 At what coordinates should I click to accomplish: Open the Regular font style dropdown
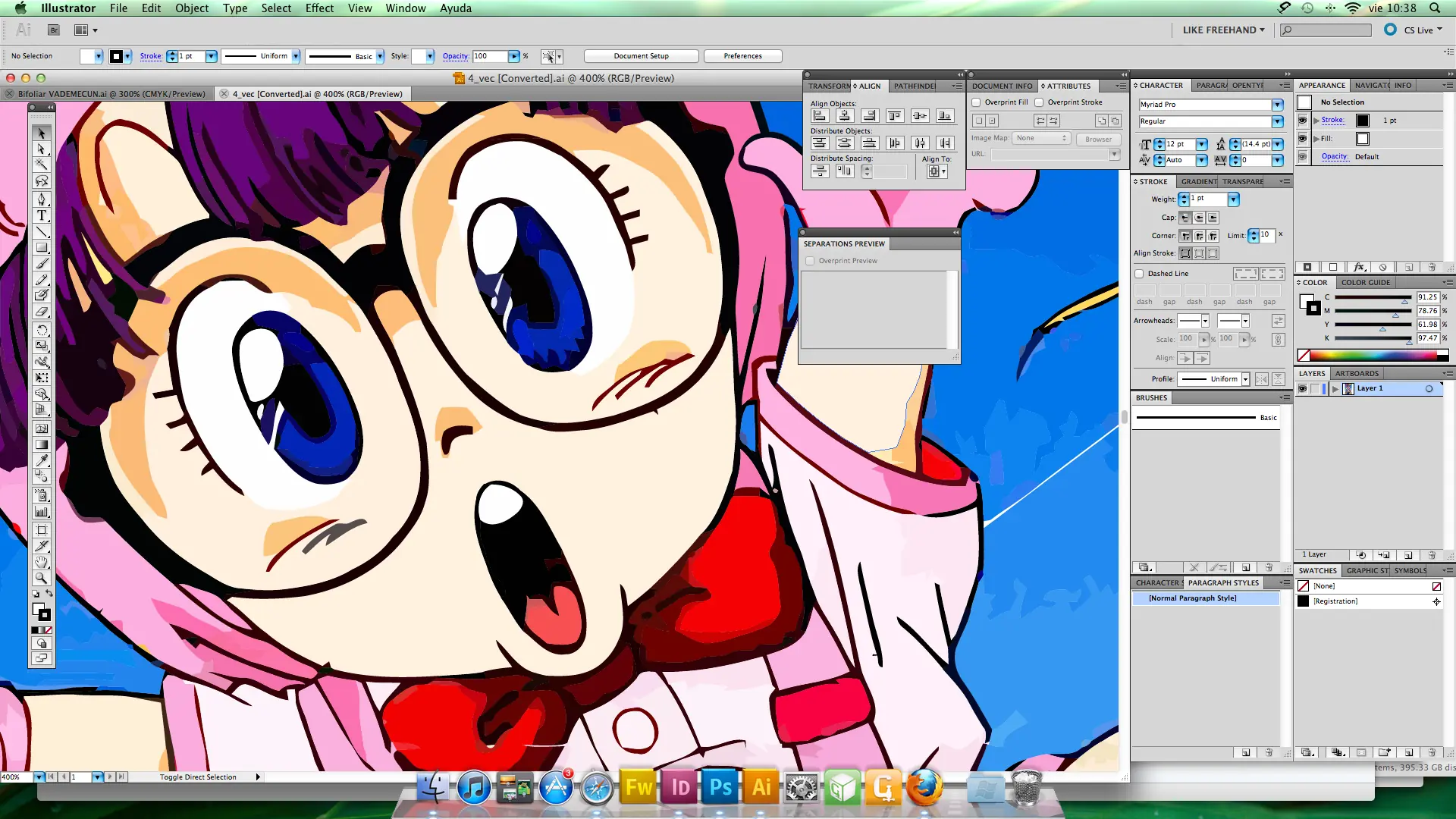1278,121
